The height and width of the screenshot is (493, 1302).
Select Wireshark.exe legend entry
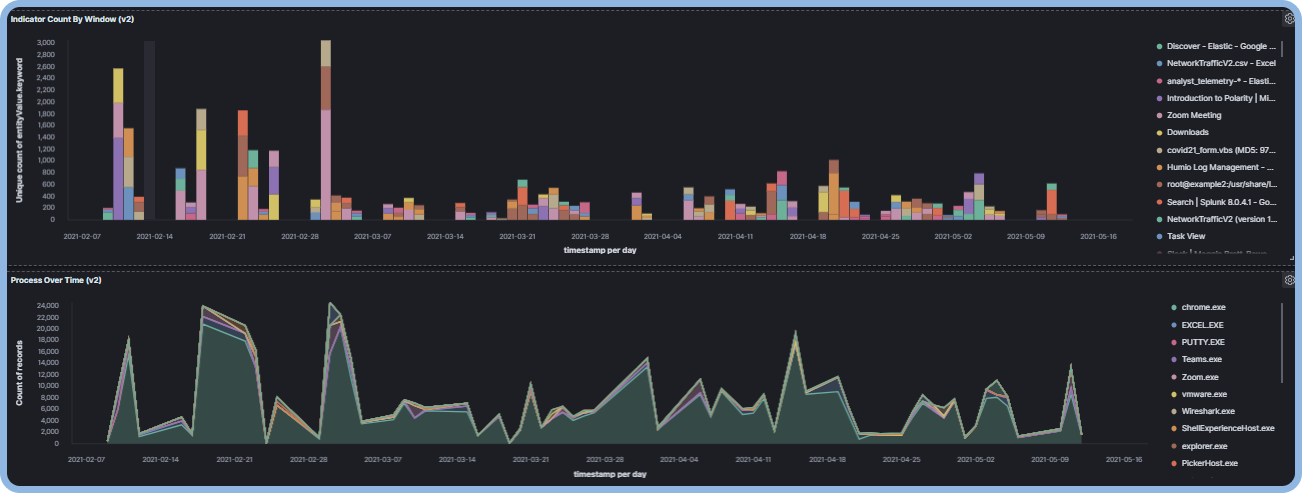pyautogui.click(x=1206, y=410)
